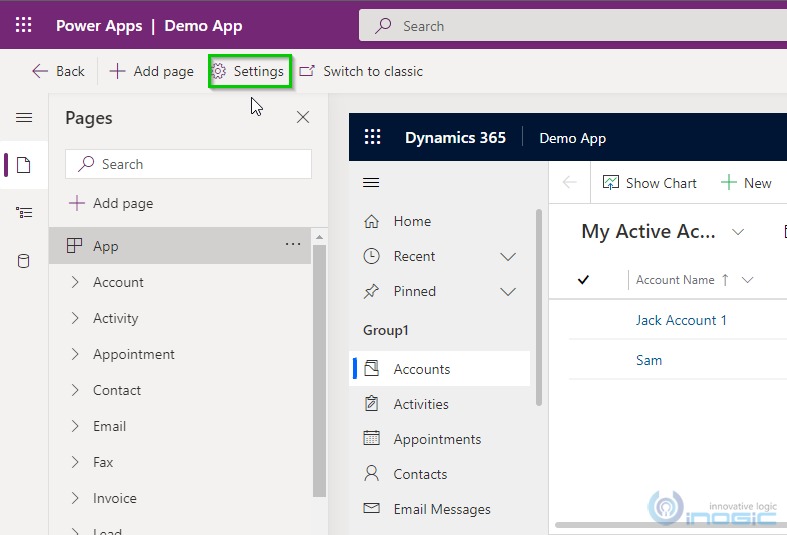Select Activities in the site map

click(x=420, y=404)
